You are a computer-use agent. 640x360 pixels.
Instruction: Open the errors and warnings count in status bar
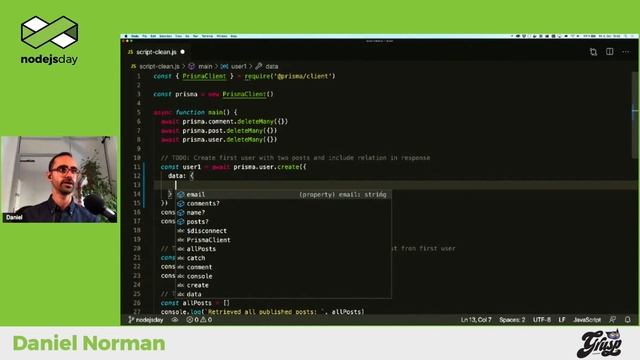tap(199, 320)
